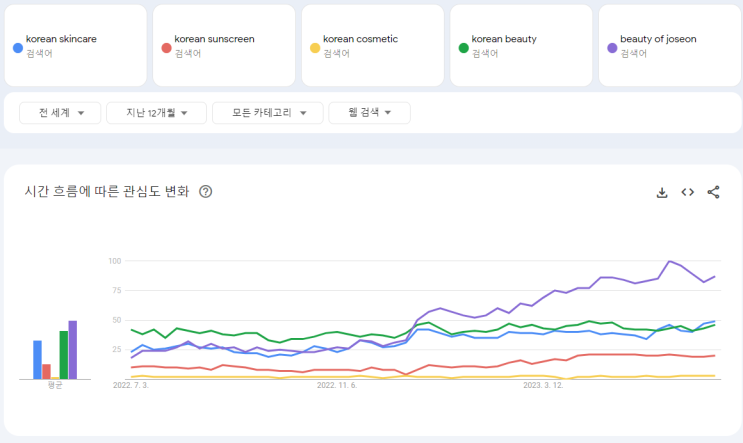Open the embed code icon
The width and height of the screenshot is (743, 443).
688,193
